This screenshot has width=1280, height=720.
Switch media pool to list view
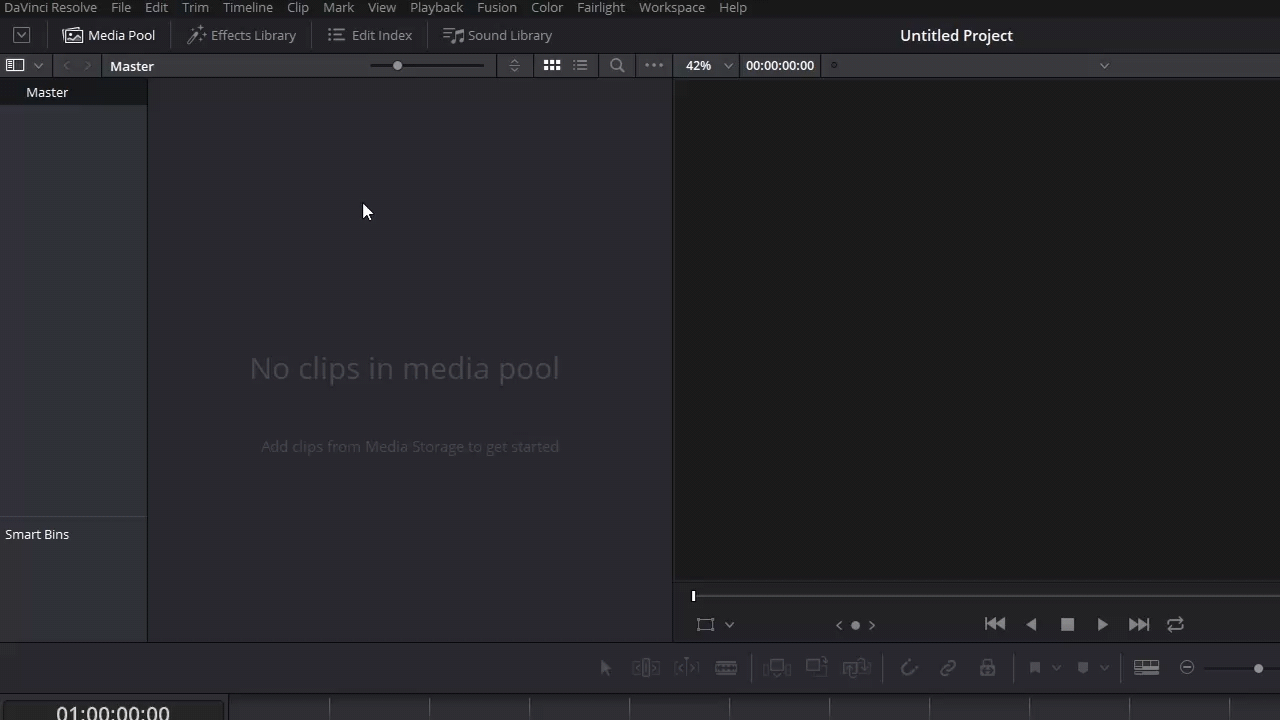click(580, 65)
